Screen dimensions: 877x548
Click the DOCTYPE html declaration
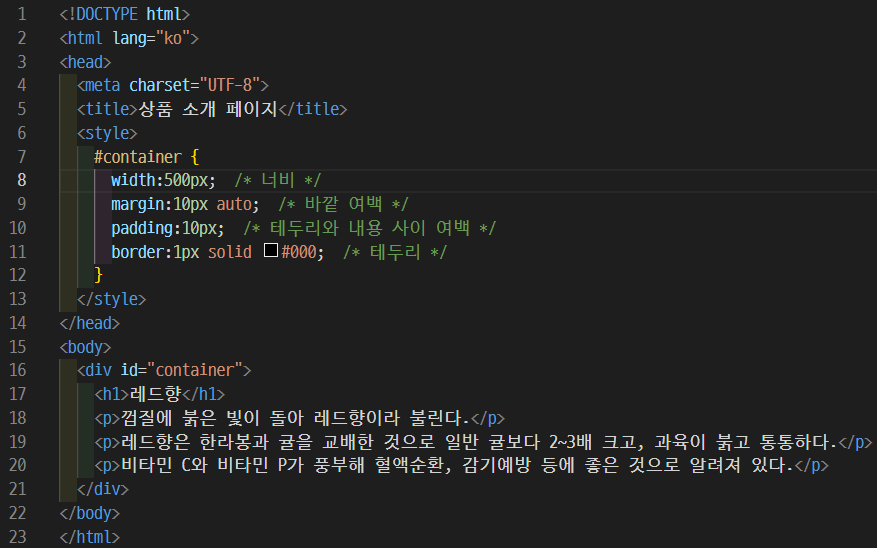(x=125, y=14)
